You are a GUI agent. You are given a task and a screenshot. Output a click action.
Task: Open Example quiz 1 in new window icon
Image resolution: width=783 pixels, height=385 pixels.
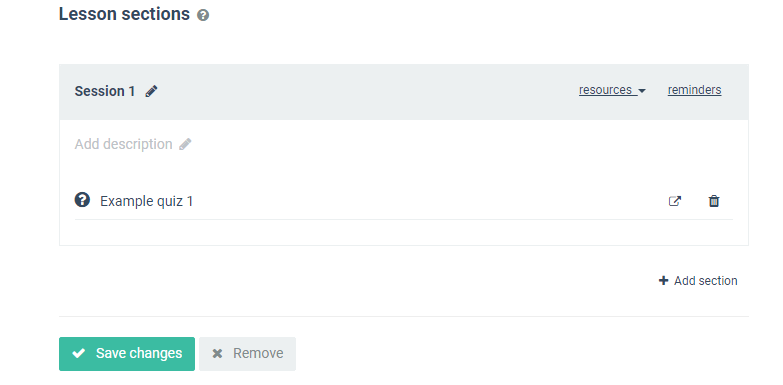(675, 201)
